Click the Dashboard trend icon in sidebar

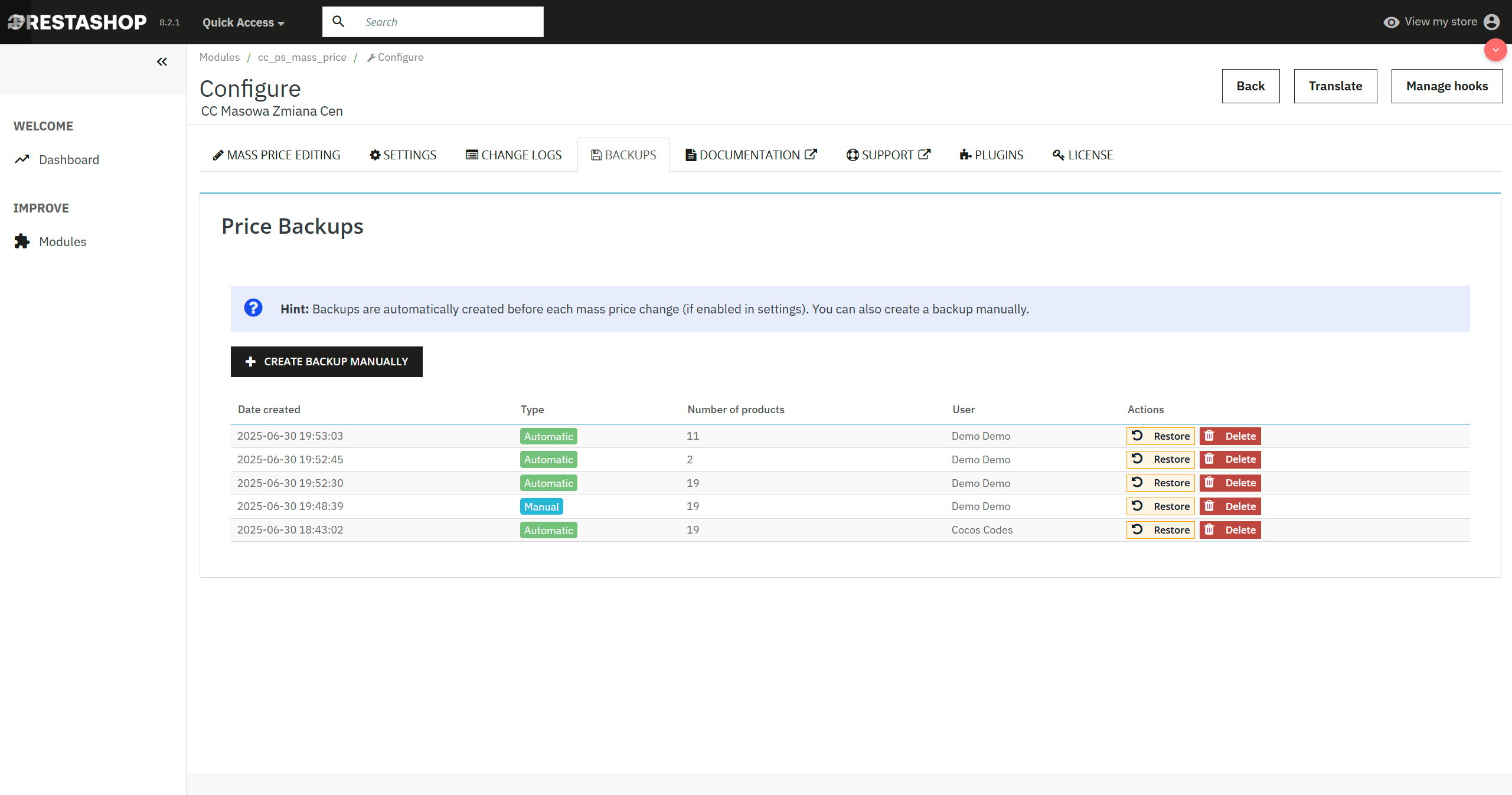tap(22, 159)
